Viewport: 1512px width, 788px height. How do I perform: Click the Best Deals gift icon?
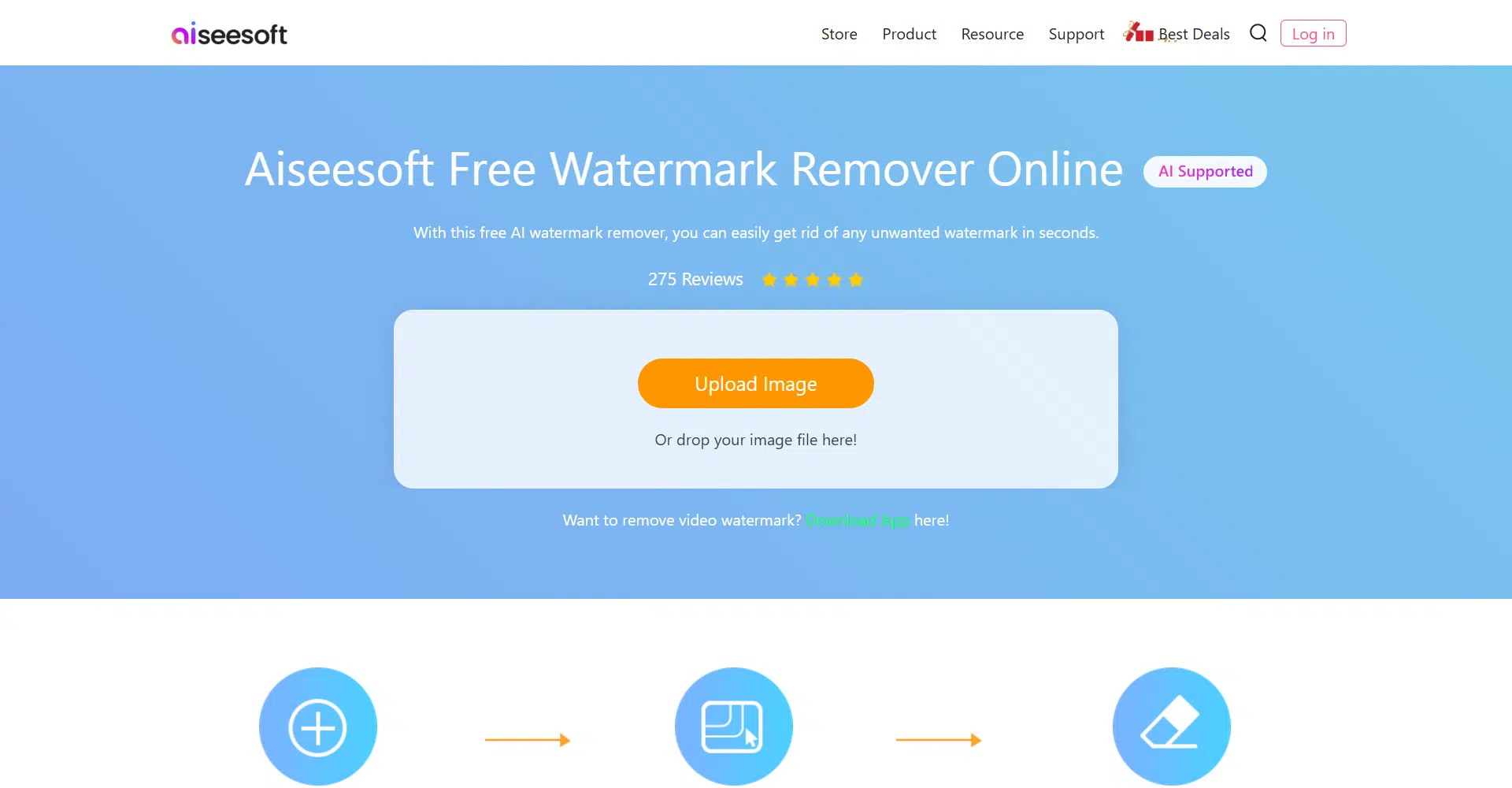[1139, 32]
